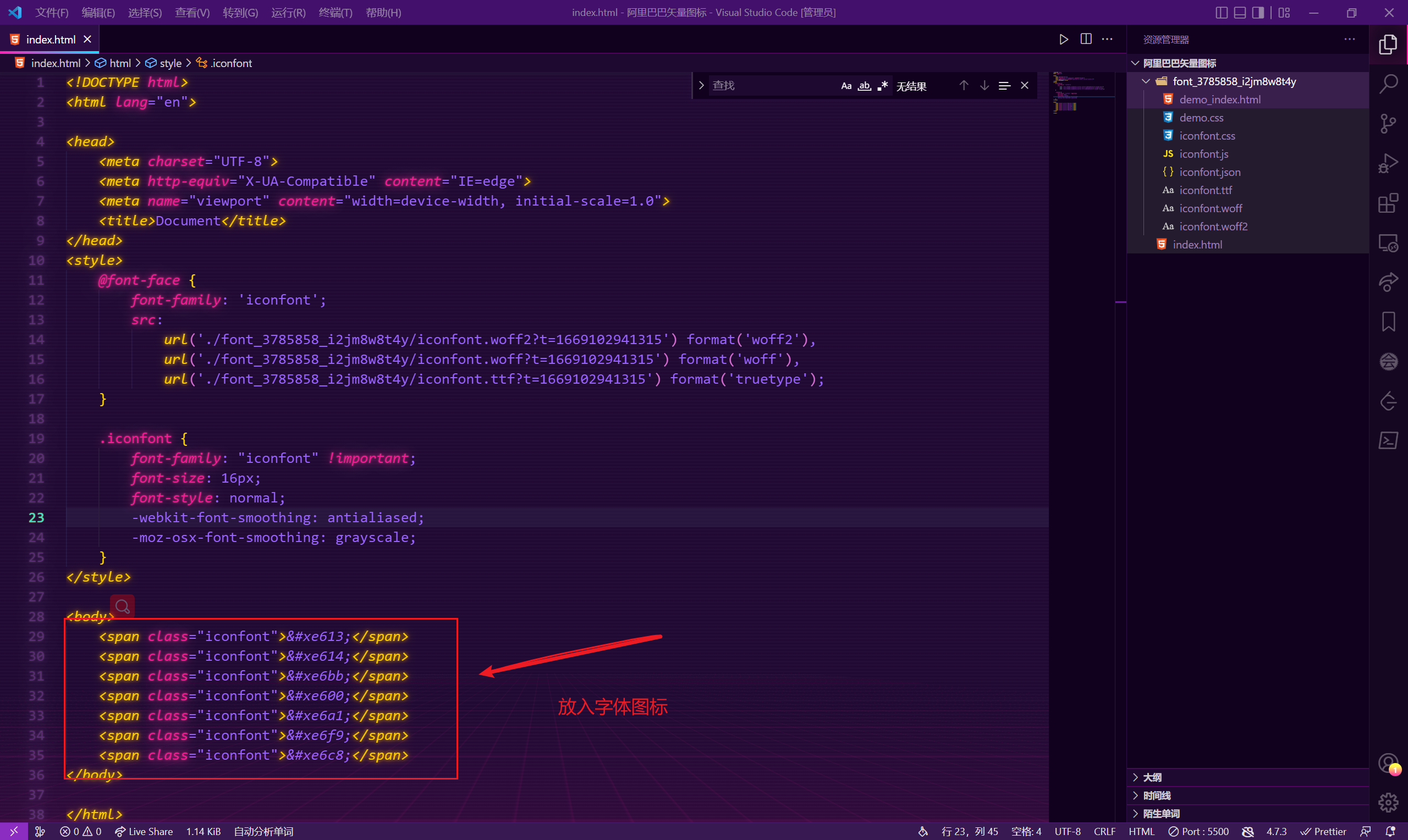Open the Manage gear icon
The height and width of the screenshot is (840, 1408).
[1388, 802]
